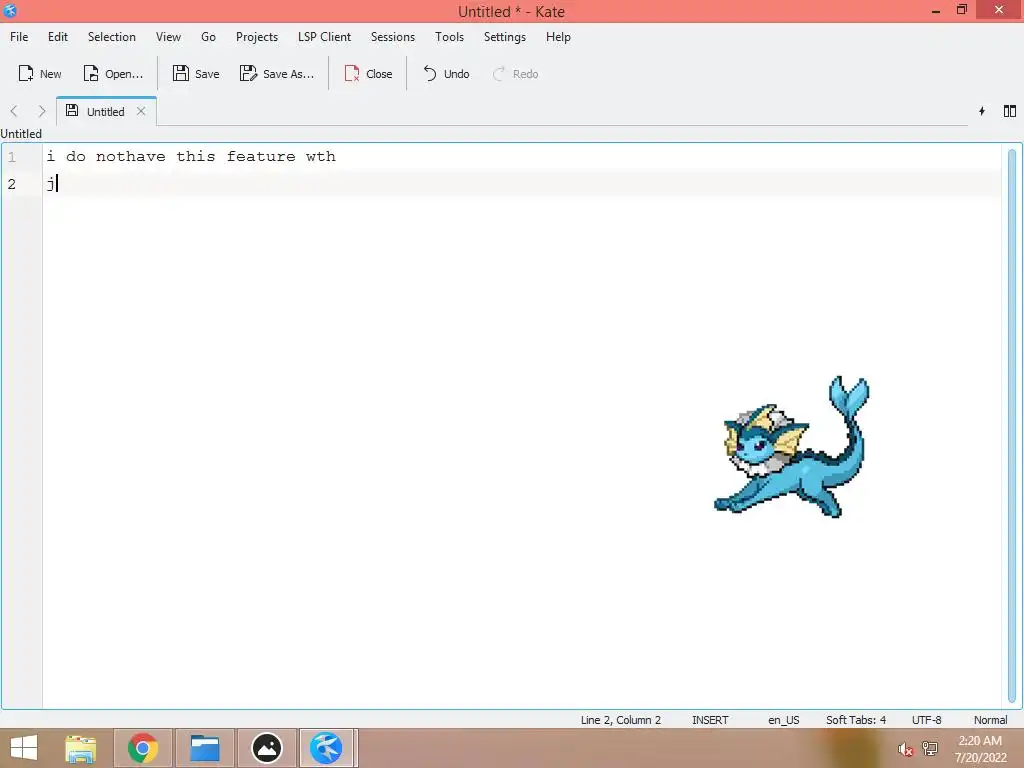Open the blue folder taskbar app
This screenshot has height=768, width=1024.
tap(204, 748)
